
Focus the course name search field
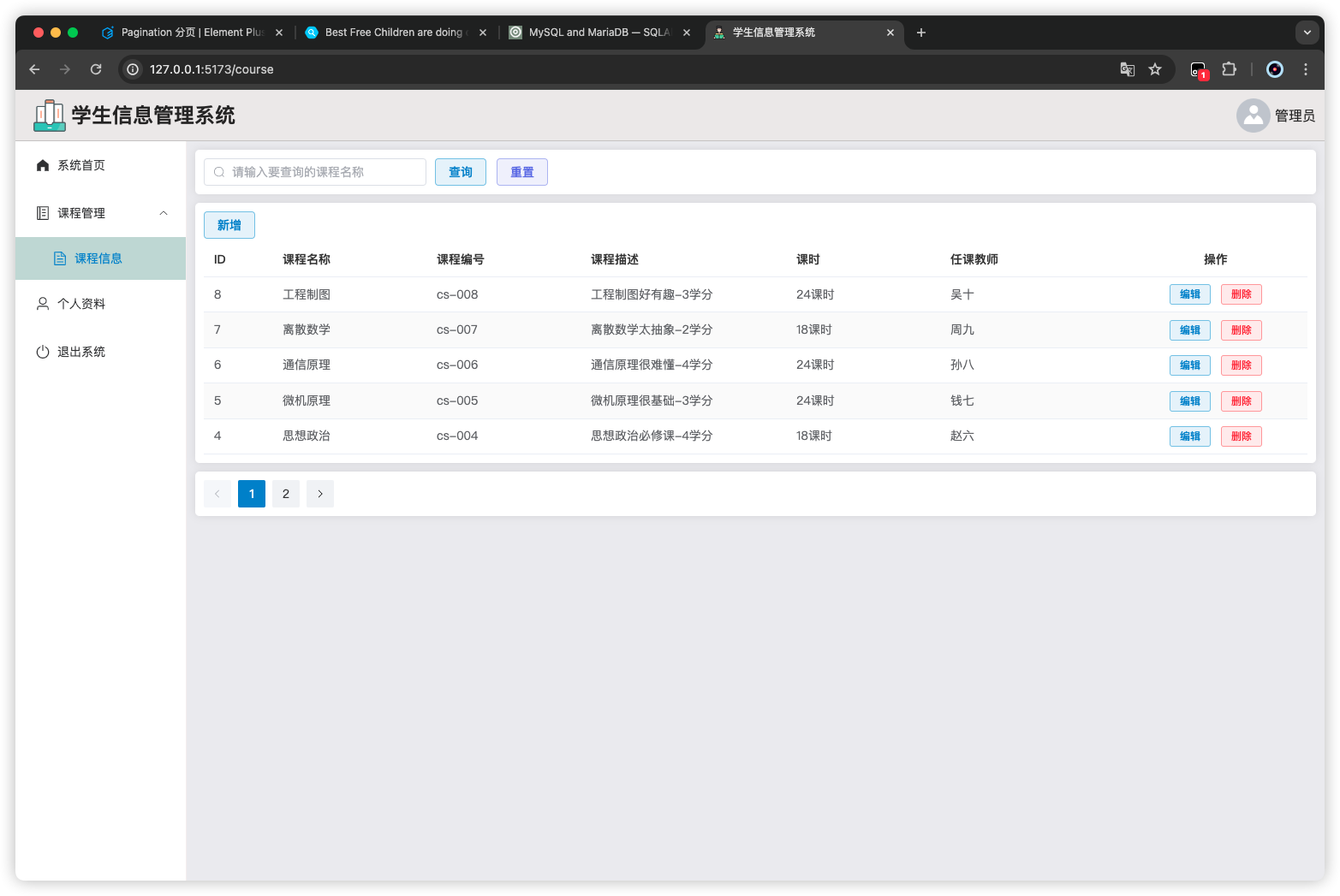(x=315, y=172)
